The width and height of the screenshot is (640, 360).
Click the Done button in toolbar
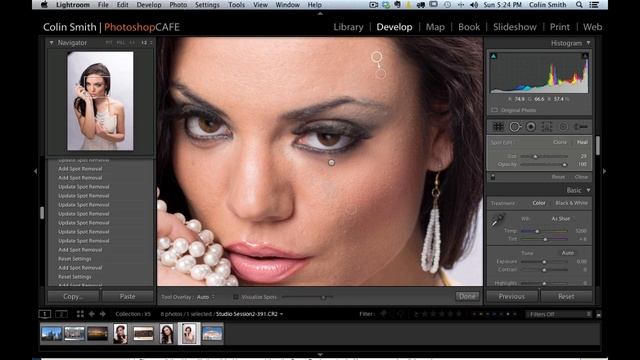click(x=467, y=297)
